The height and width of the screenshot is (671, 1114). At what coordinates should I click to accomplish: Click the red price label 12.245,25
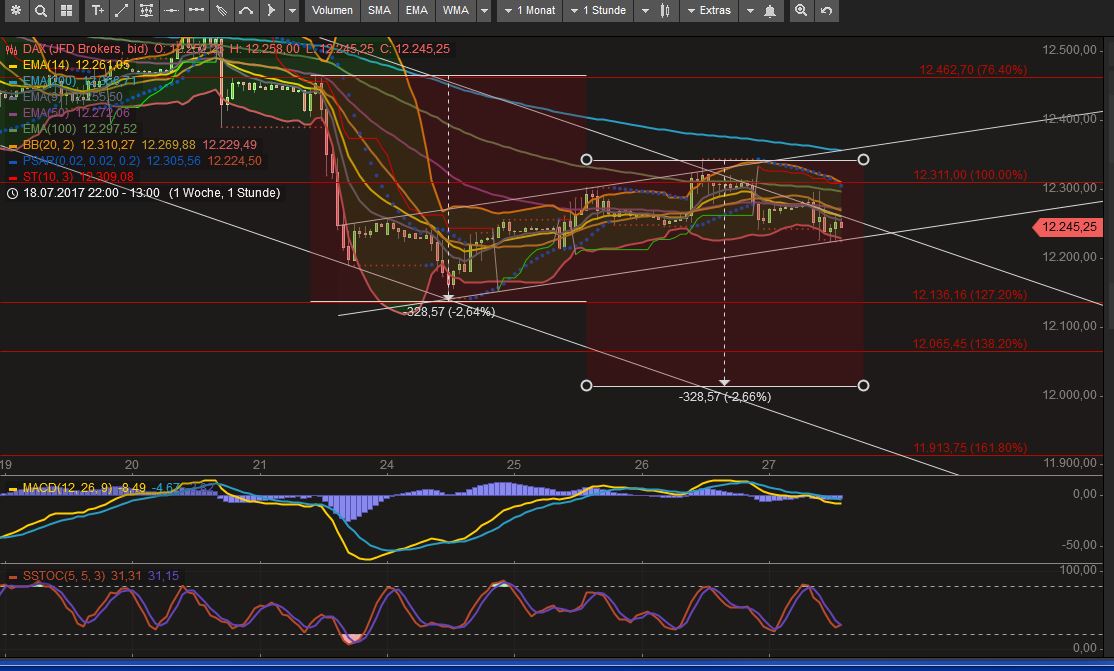pos(1067,227)
